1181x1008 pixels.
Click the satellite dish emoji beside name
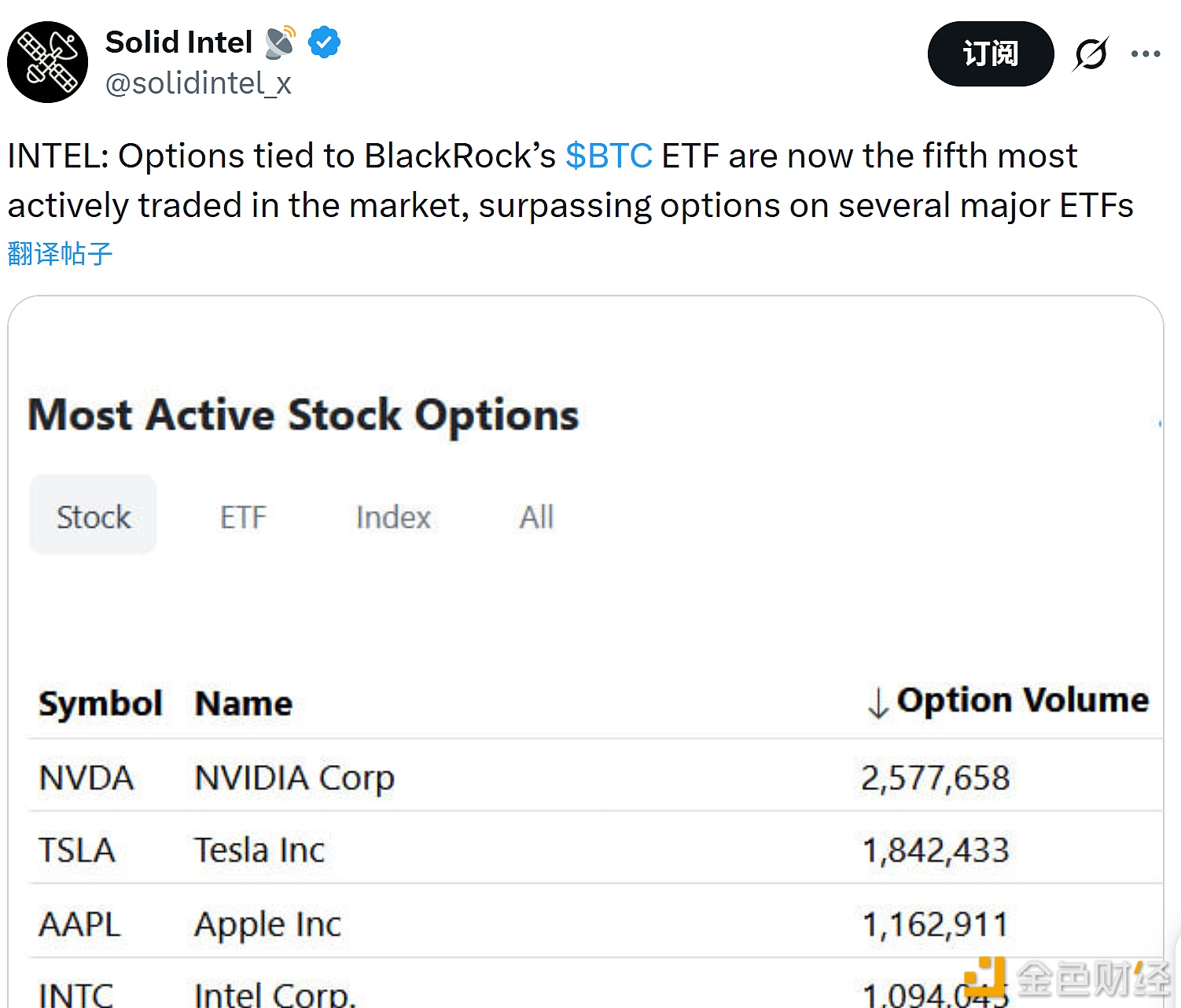pyautogui.click(x=280, y=42)
